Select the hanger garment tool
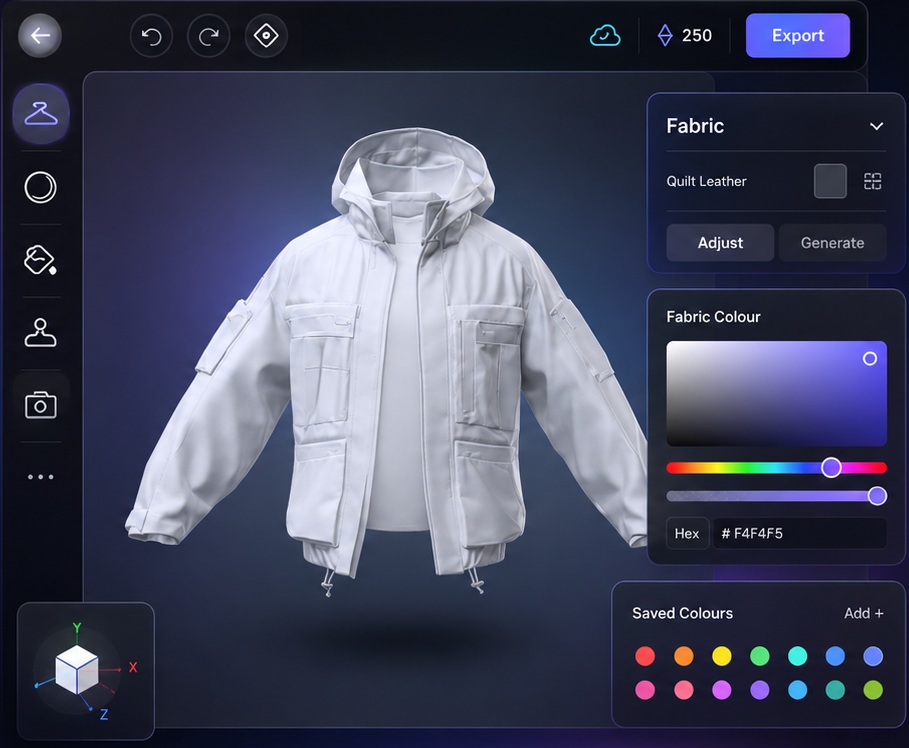 [x=41, y=114]
